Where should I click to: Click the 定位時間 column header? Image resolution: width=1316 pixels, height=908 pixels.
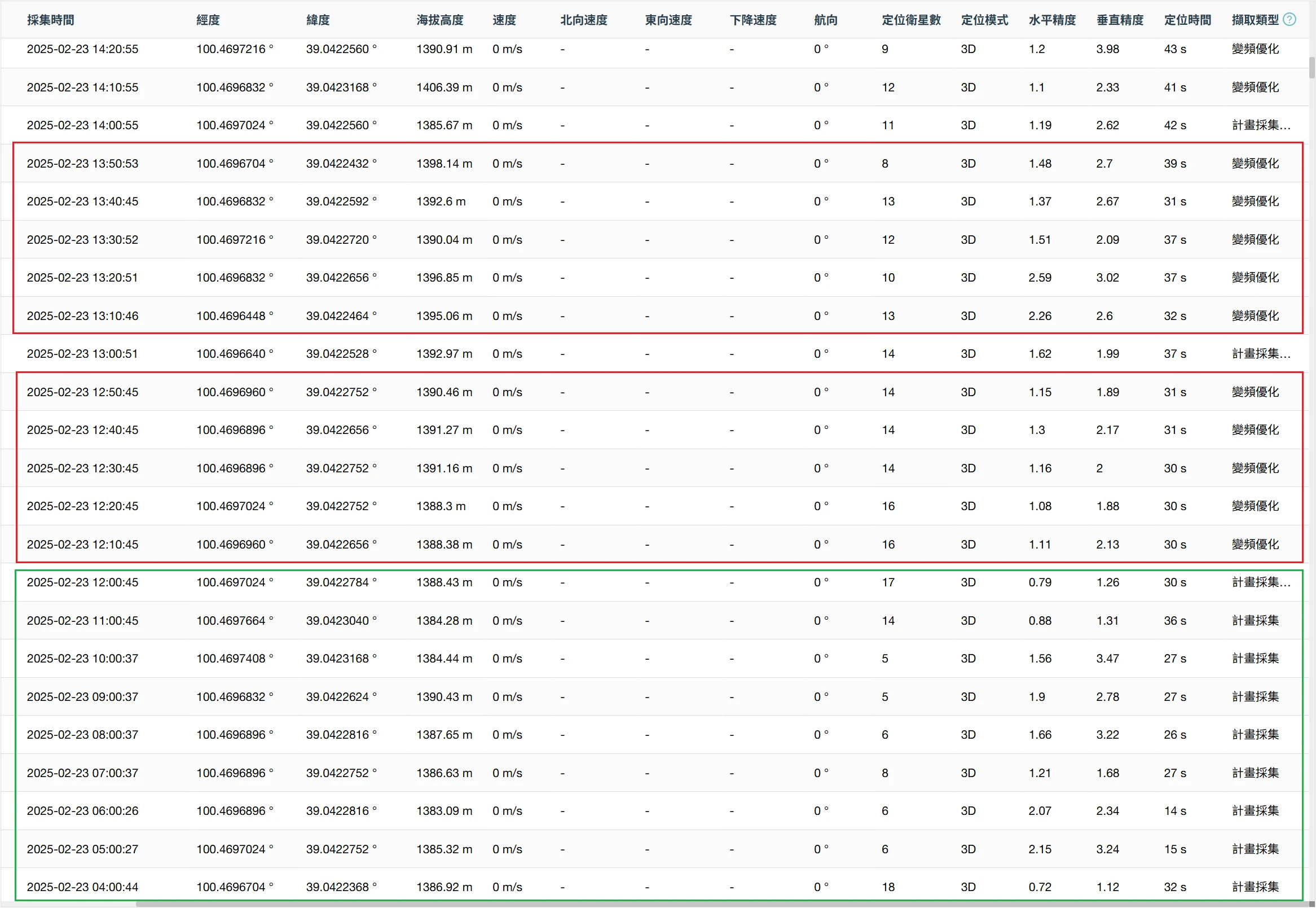[x=1187, y=20]
